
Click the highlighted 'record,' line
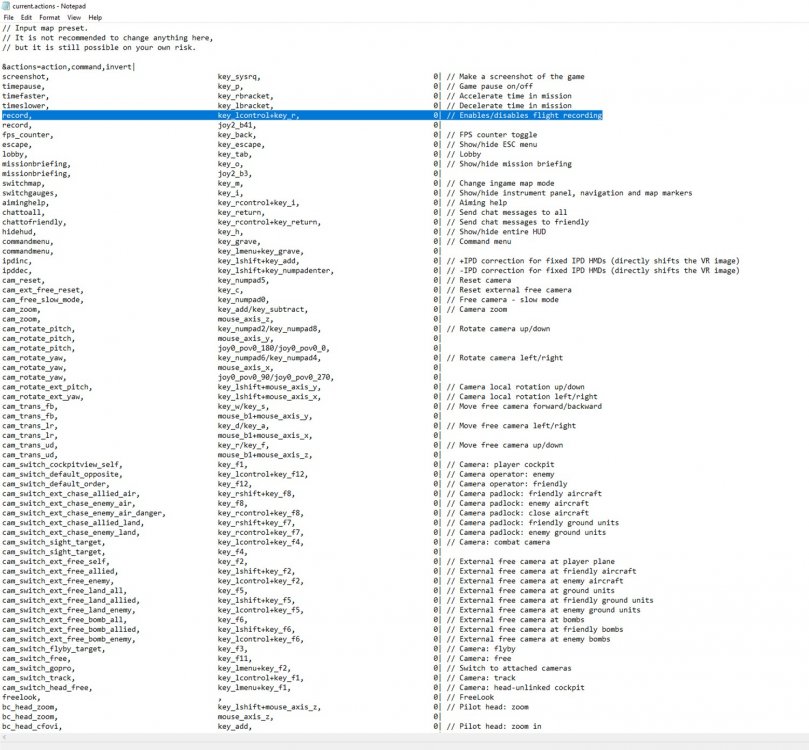pyautogui.click(x=302, y=116)
